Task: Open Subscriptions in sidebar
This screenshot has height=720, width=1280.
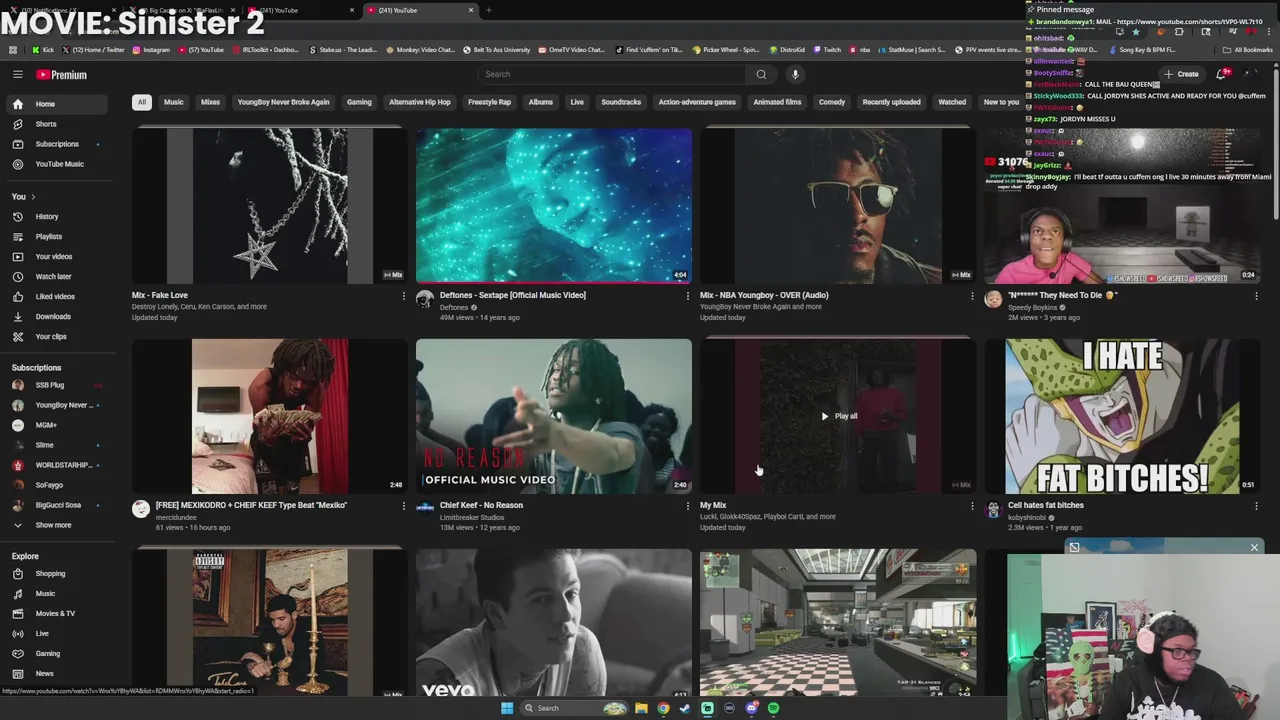Action: pos(58,144)
